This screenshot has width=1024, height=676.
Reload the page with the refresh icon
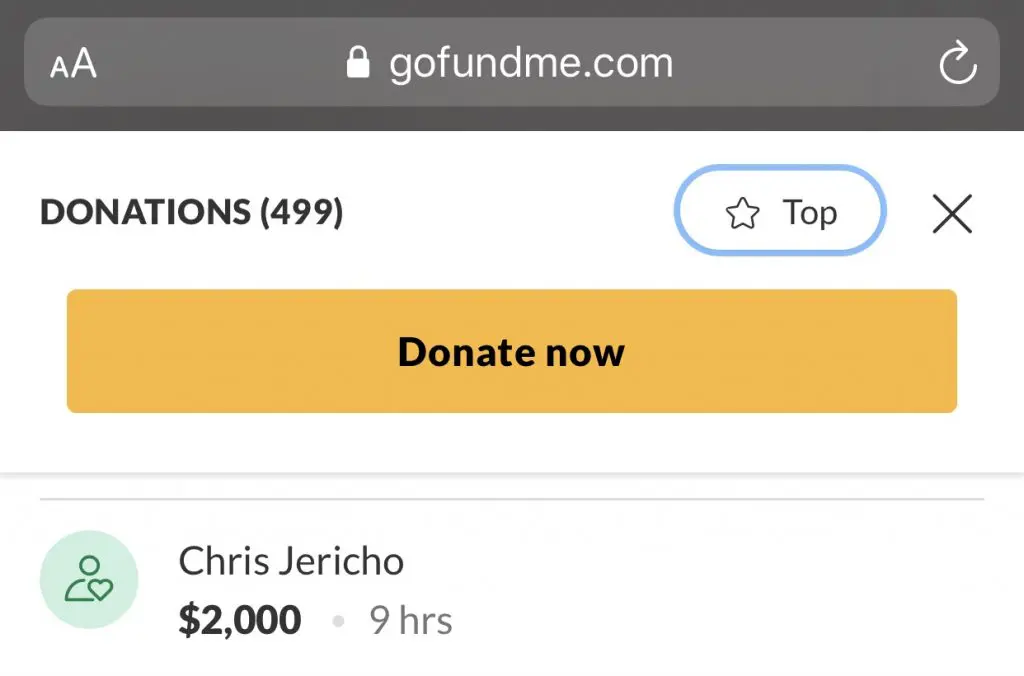pos(957,64)
